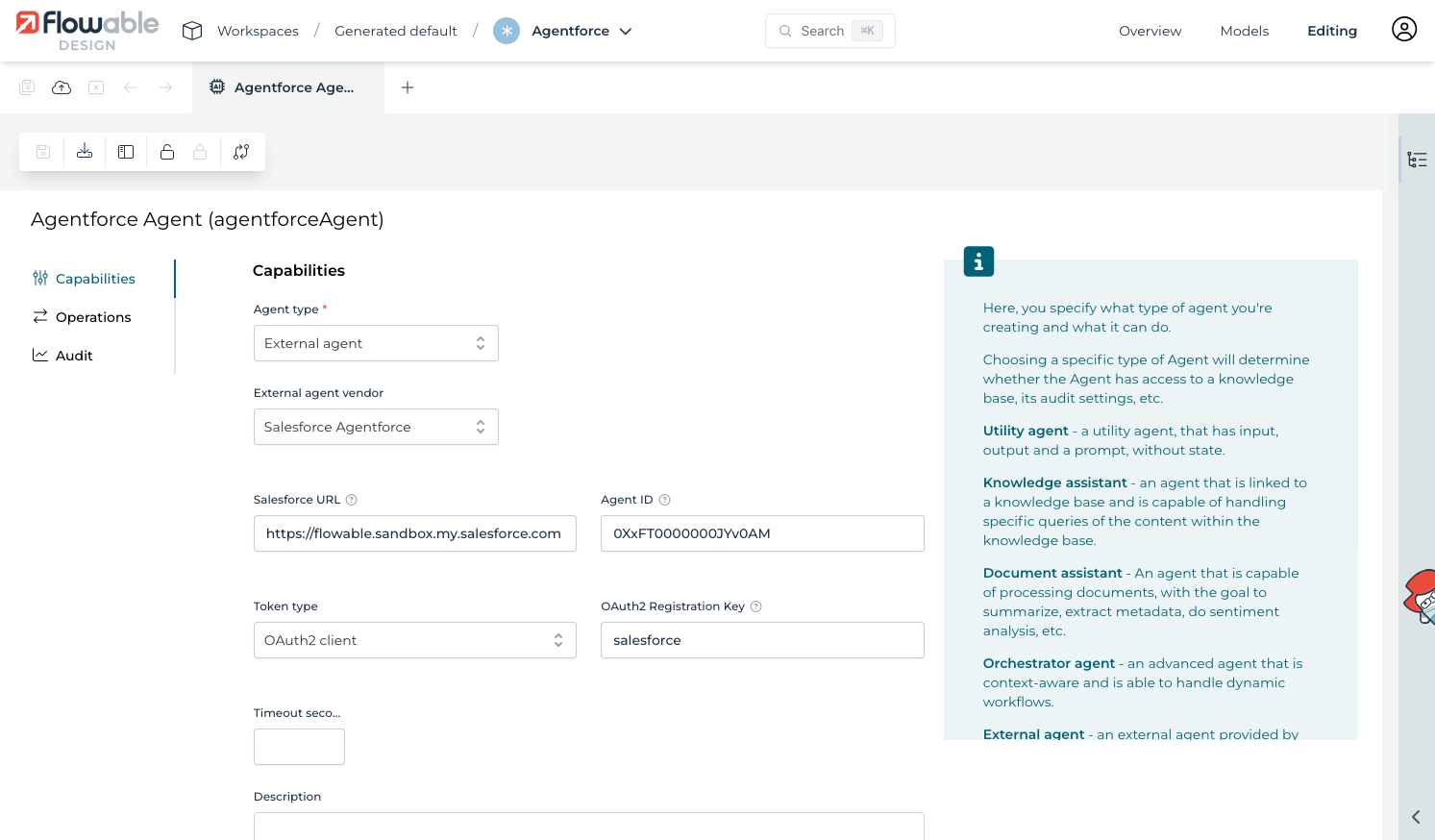The image size is (1435, 840).
Task: Open the user profile icon
Action: point(1403,30)
